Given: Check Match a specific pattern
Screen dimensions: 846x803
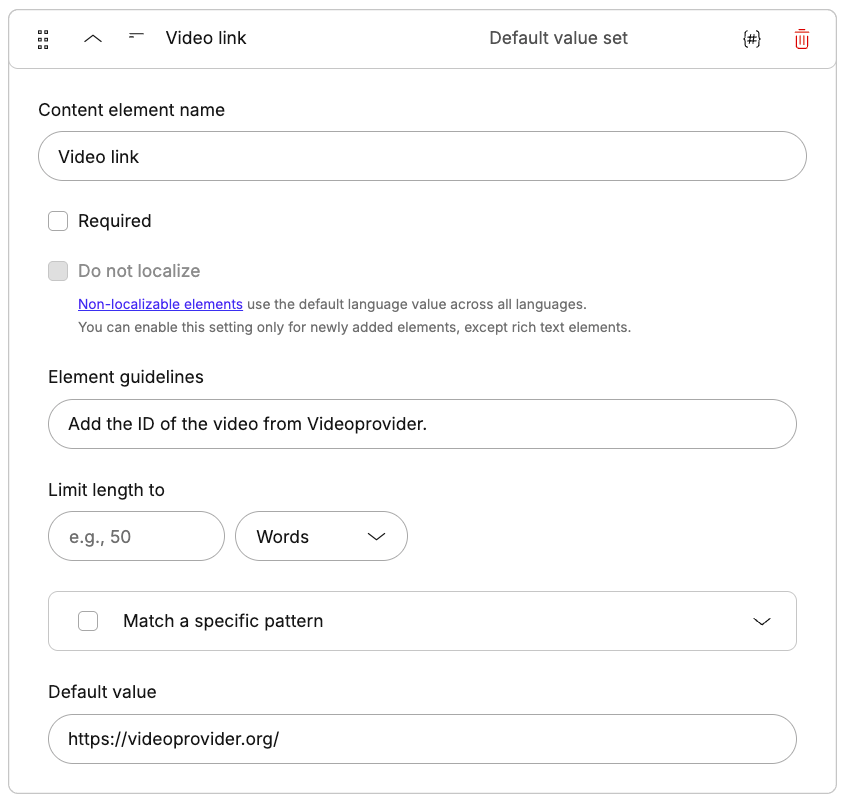Looking at the screenshot, I should pyautogui.click(x=88, y=621).
